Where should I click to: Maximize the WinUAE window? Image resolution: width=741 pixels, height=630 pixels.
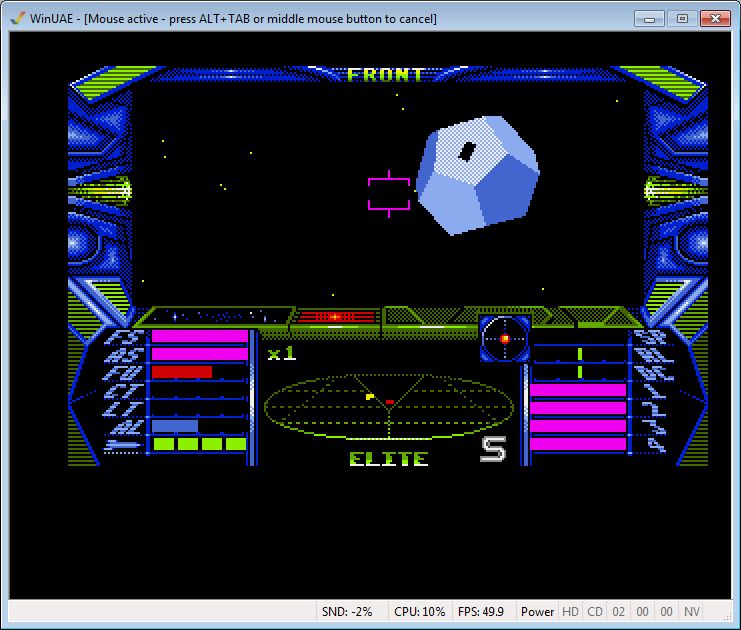pos(682,19)
